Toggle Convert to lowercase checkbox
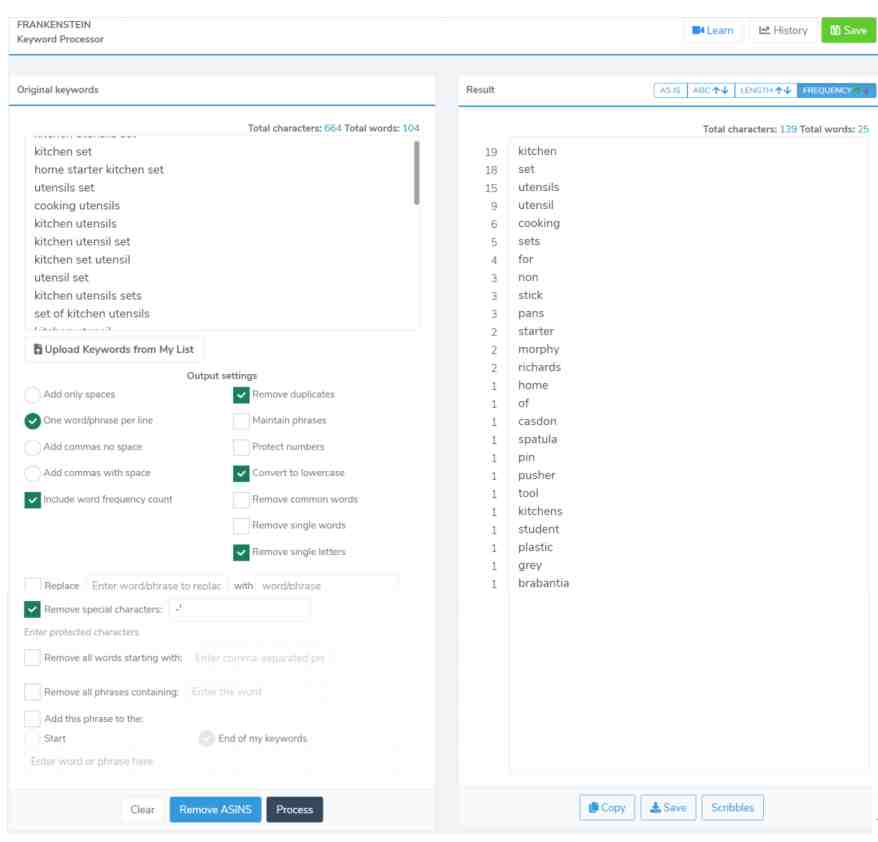The height and width of the screenshot is (842, 878). point(241,473)
